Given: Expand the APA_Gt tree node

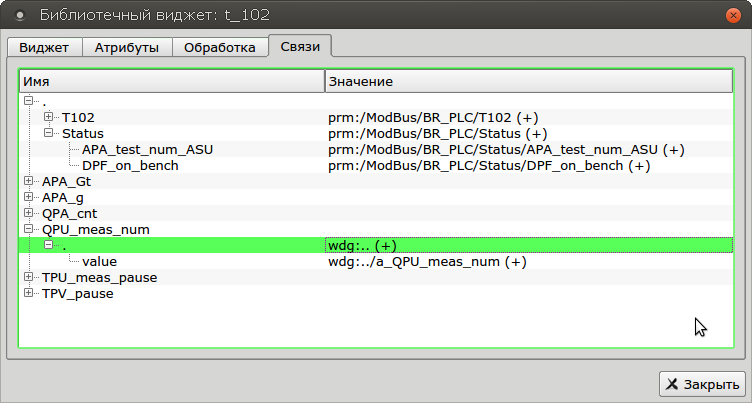Looking at the screenshot, I should point(28,182).
